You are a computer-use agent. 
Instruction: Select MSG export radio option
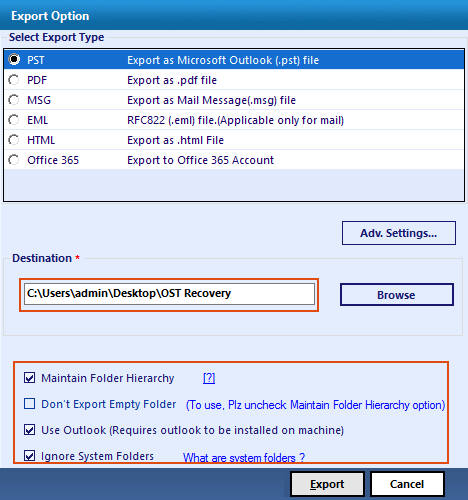(14, 100)
